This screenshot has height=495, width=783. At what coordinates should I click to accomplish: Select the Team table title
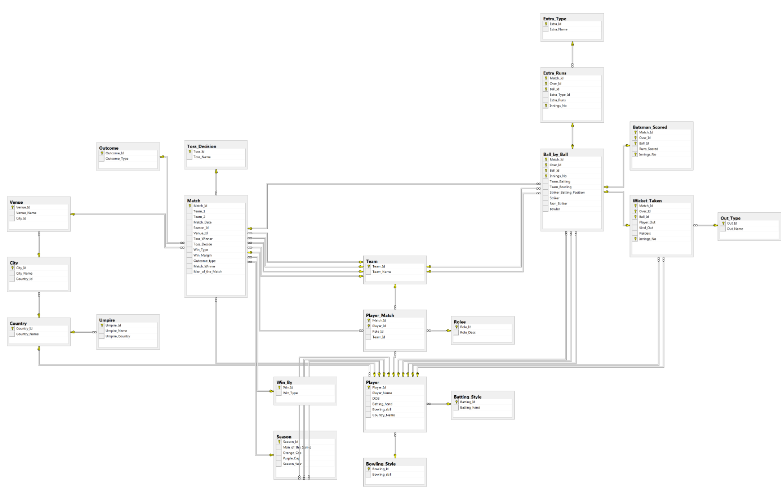[372, 261]
